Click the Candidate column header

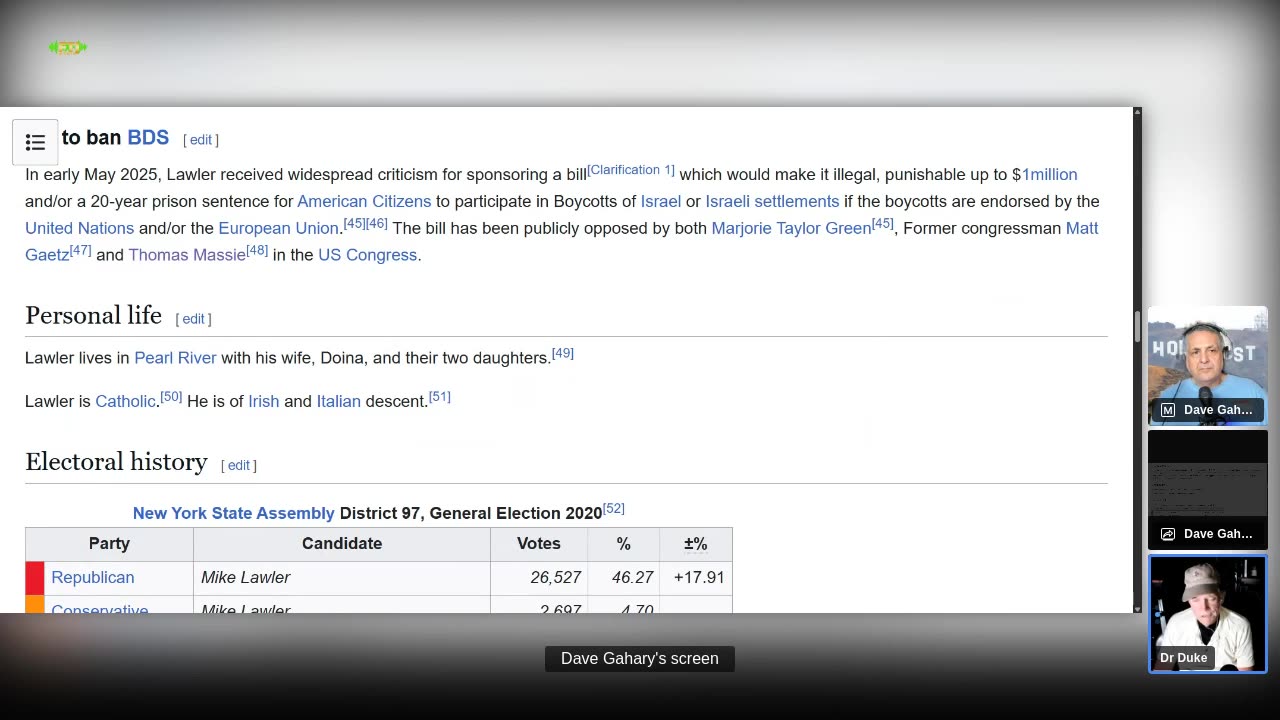tap(342, 544)
